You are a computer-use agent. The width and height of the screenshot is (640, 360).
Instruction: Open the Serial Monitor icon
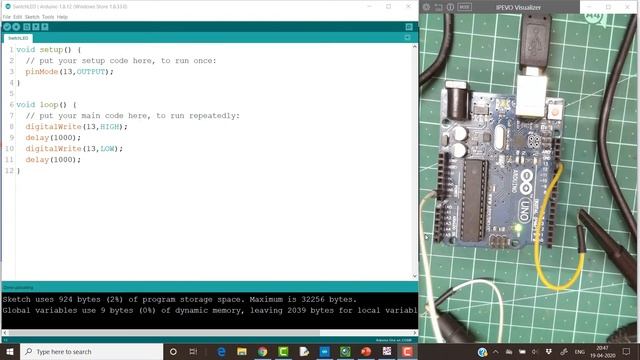coord(409,27)
